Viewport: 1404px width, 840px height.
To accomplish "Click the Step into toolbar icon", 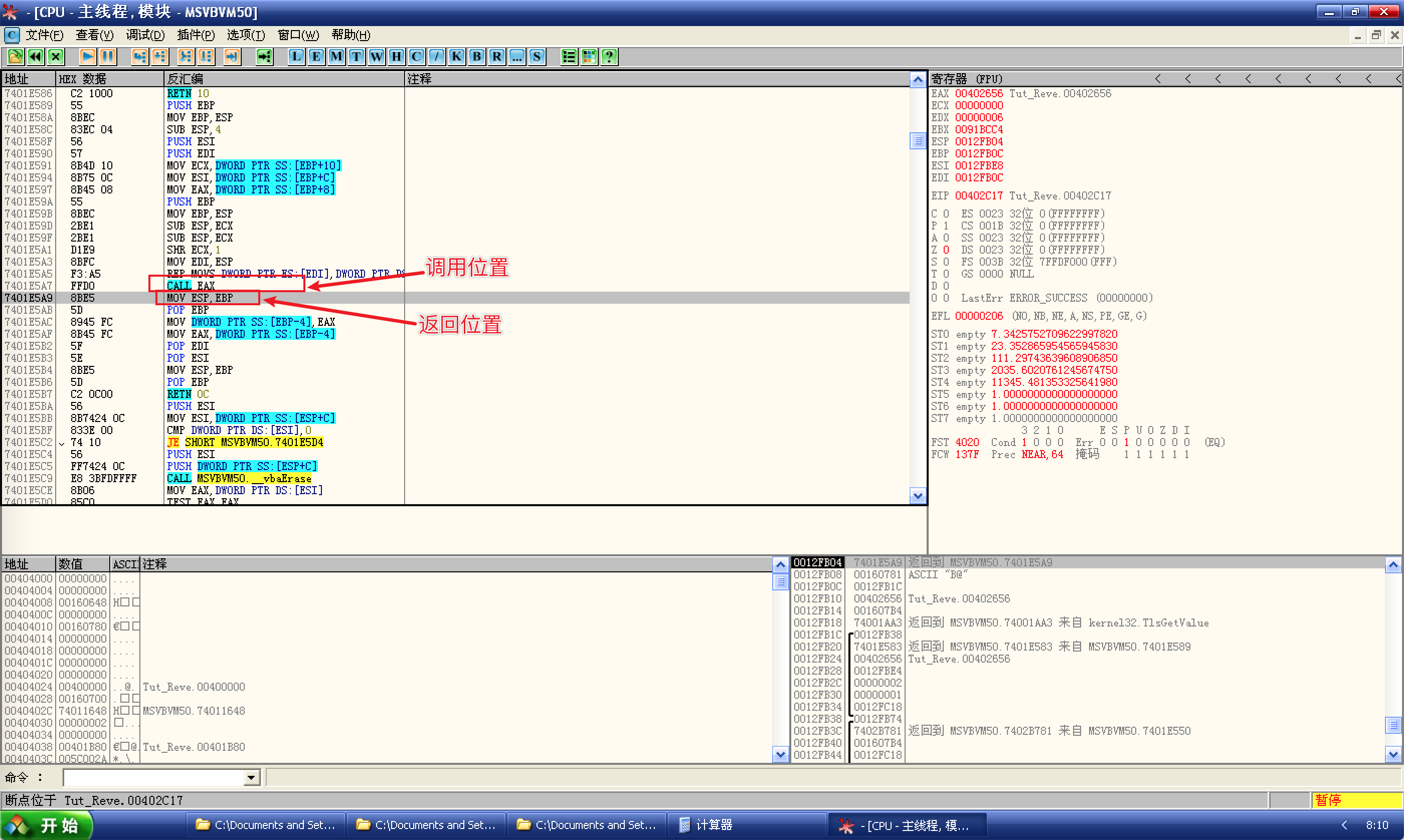I will [140, 57].
